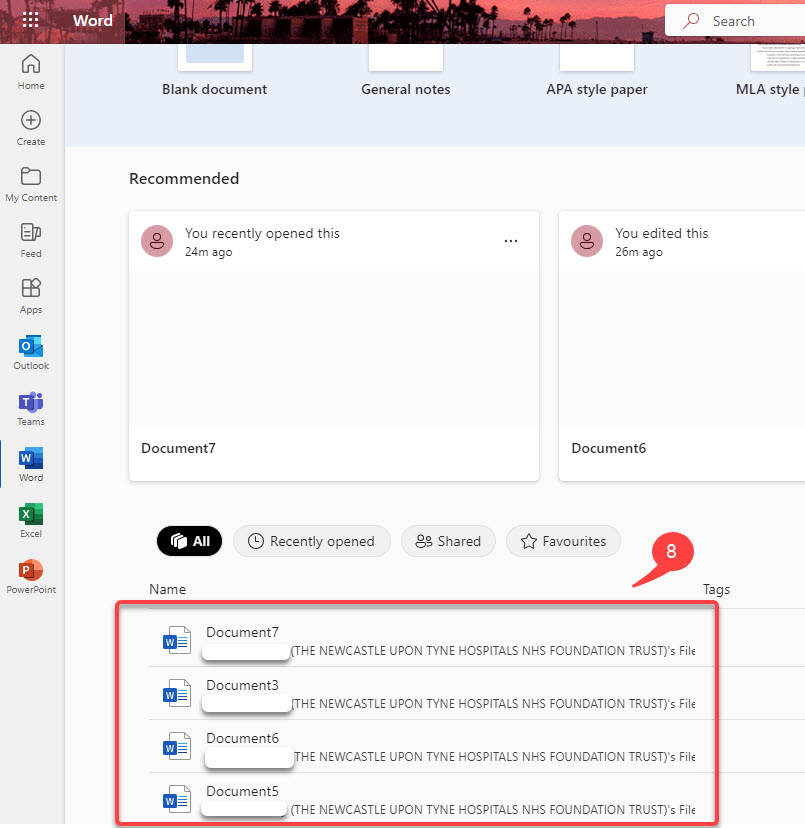Open Document6 from the file list
The height and width of the screenshot is (828, 805).
242,738
